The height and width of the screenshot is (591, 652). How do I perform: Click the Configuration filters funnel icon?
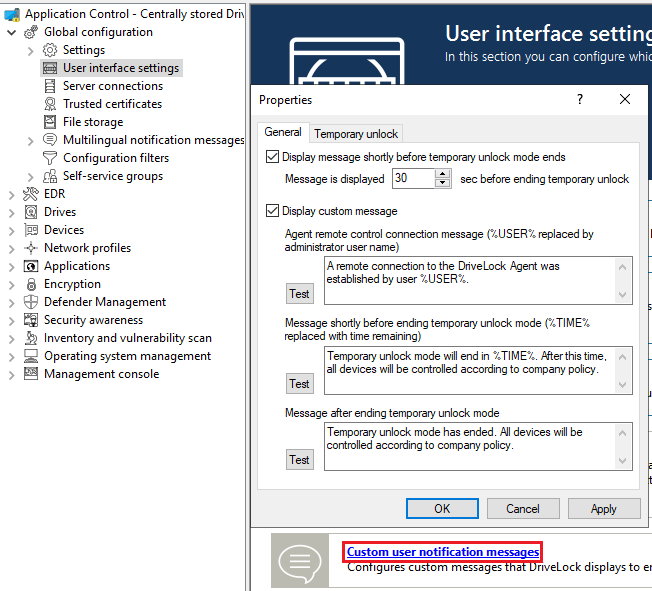[x=50, y=158]
